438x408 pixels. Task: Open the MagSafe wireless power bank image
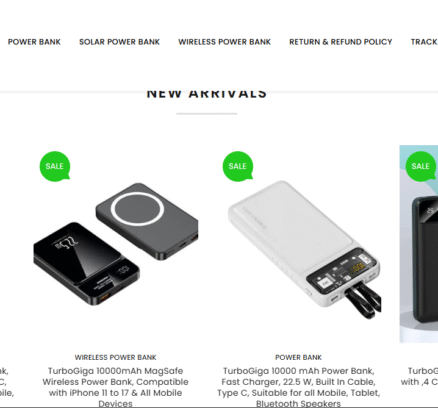point(115,244)
